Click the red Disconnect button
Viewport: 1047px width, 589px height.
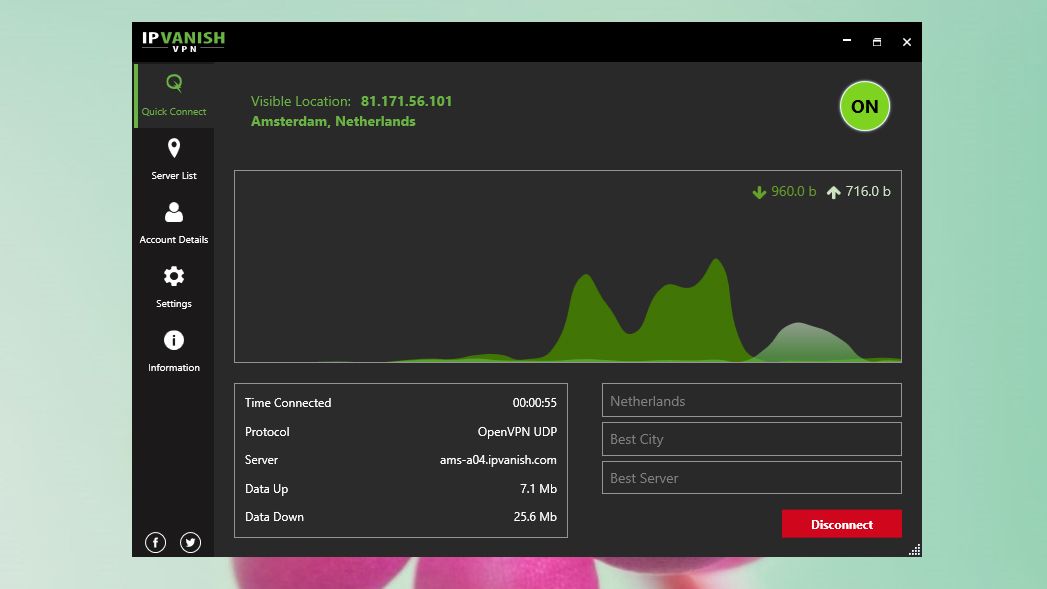tap(841, 524)
